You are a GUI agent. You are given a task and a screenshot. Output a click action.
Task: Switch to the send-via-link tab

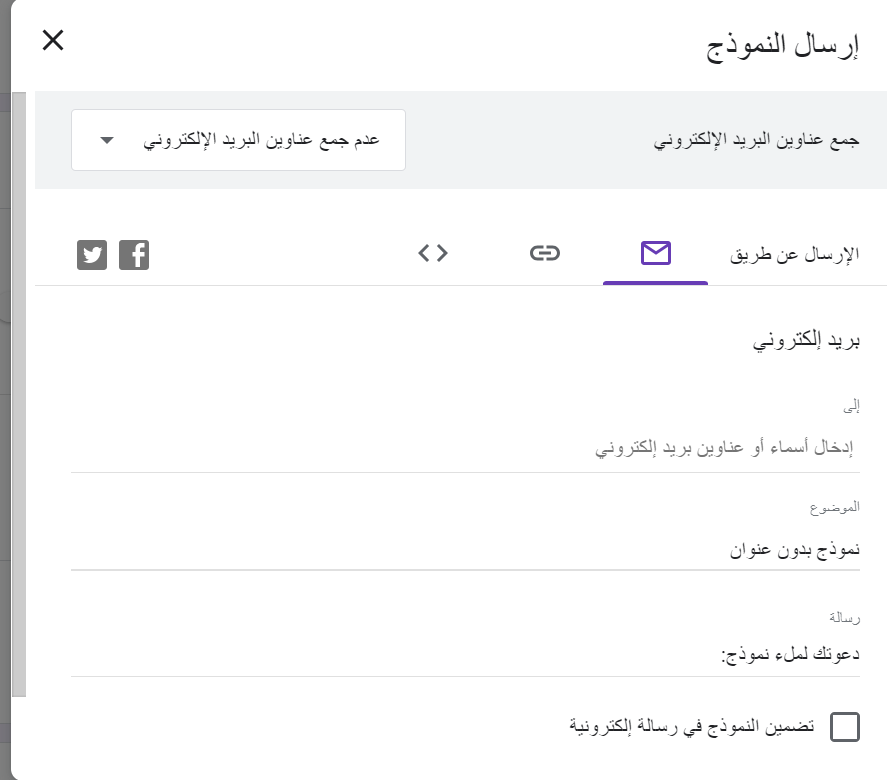544,253
